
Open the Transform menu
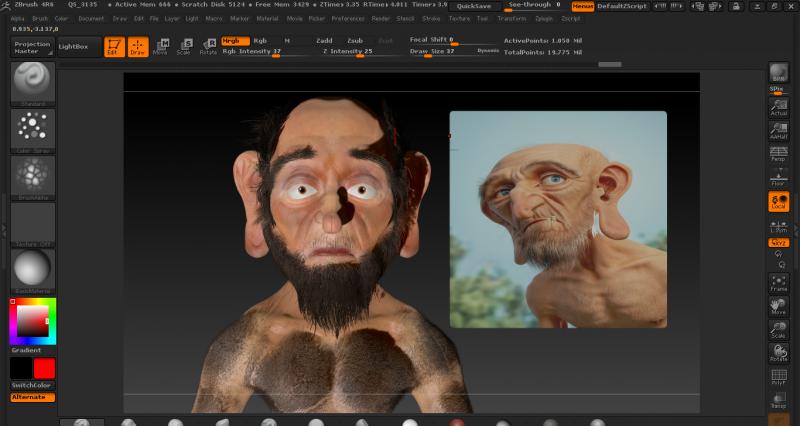pos(511,18)
